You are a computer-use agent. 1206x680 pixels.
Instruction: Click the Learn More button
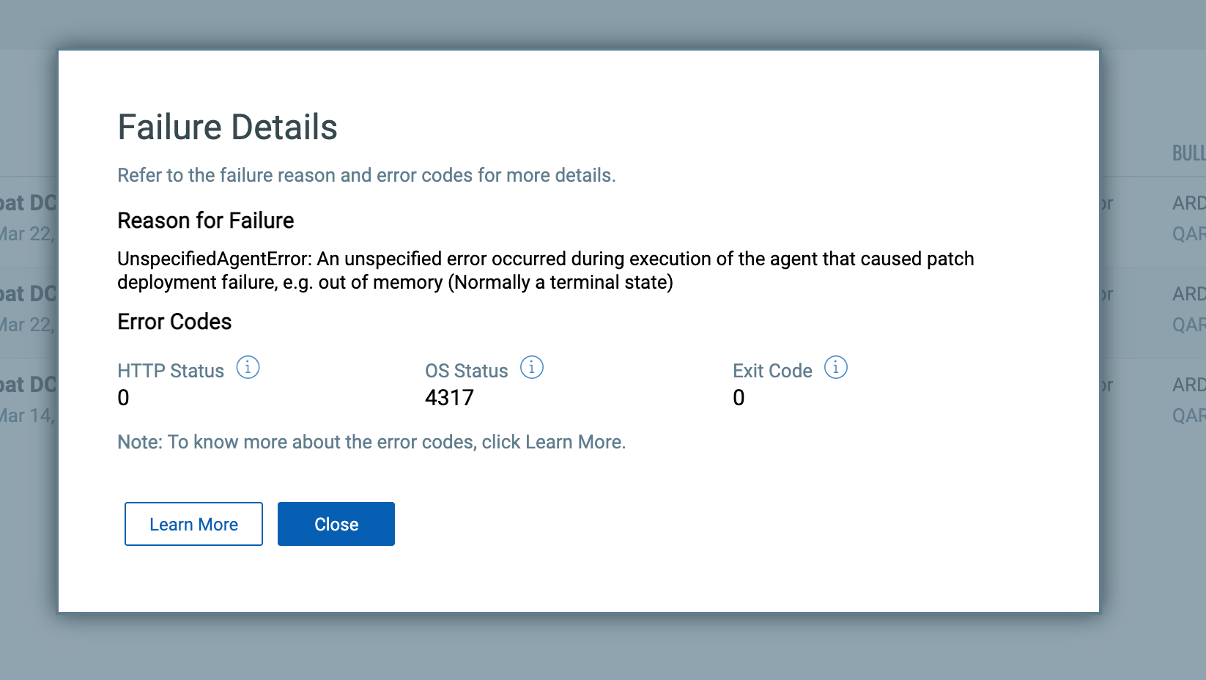click(x=193, y=523)
